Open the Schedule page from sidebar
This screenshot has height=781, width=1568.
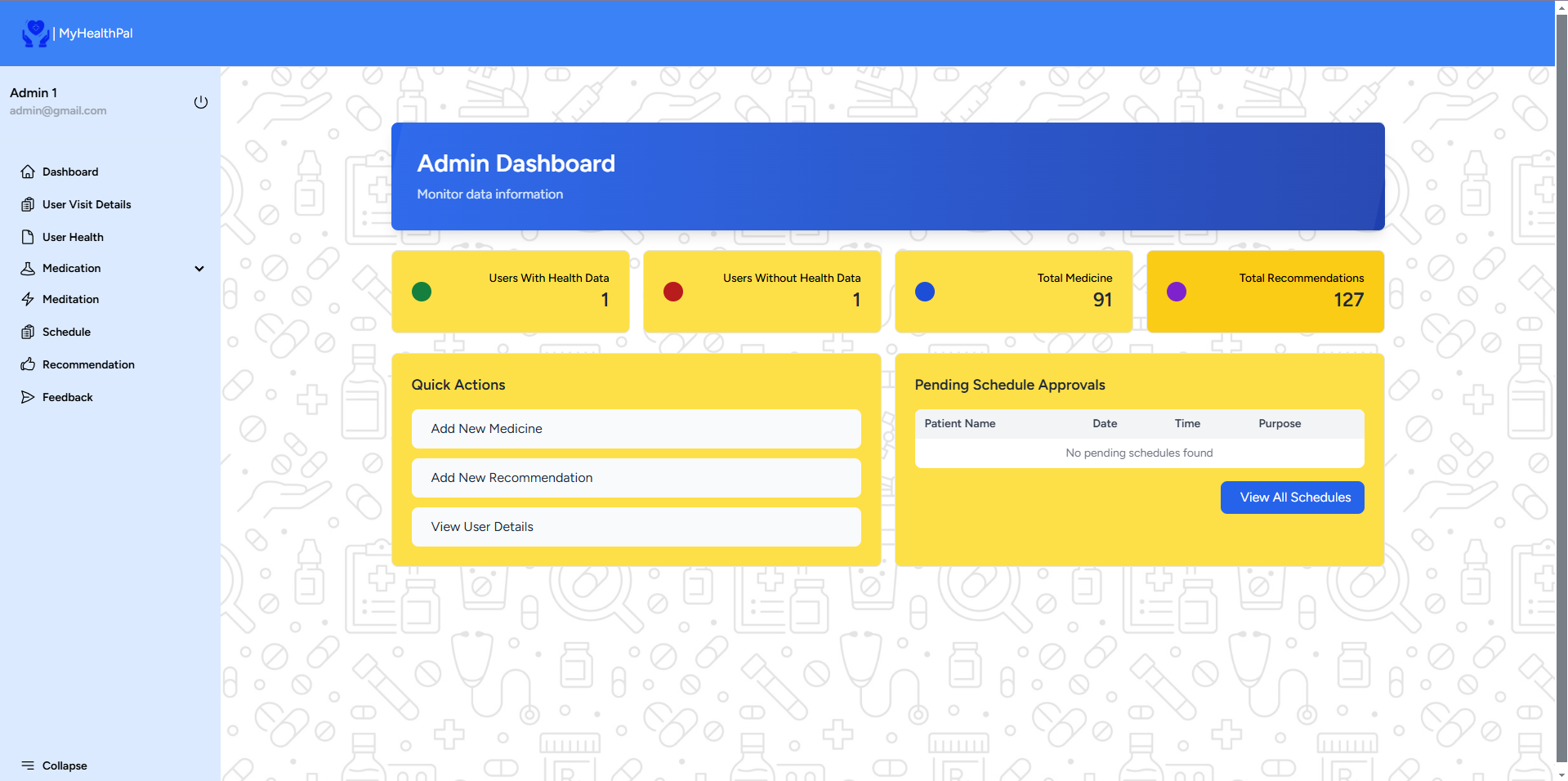(x=66, y=332)
